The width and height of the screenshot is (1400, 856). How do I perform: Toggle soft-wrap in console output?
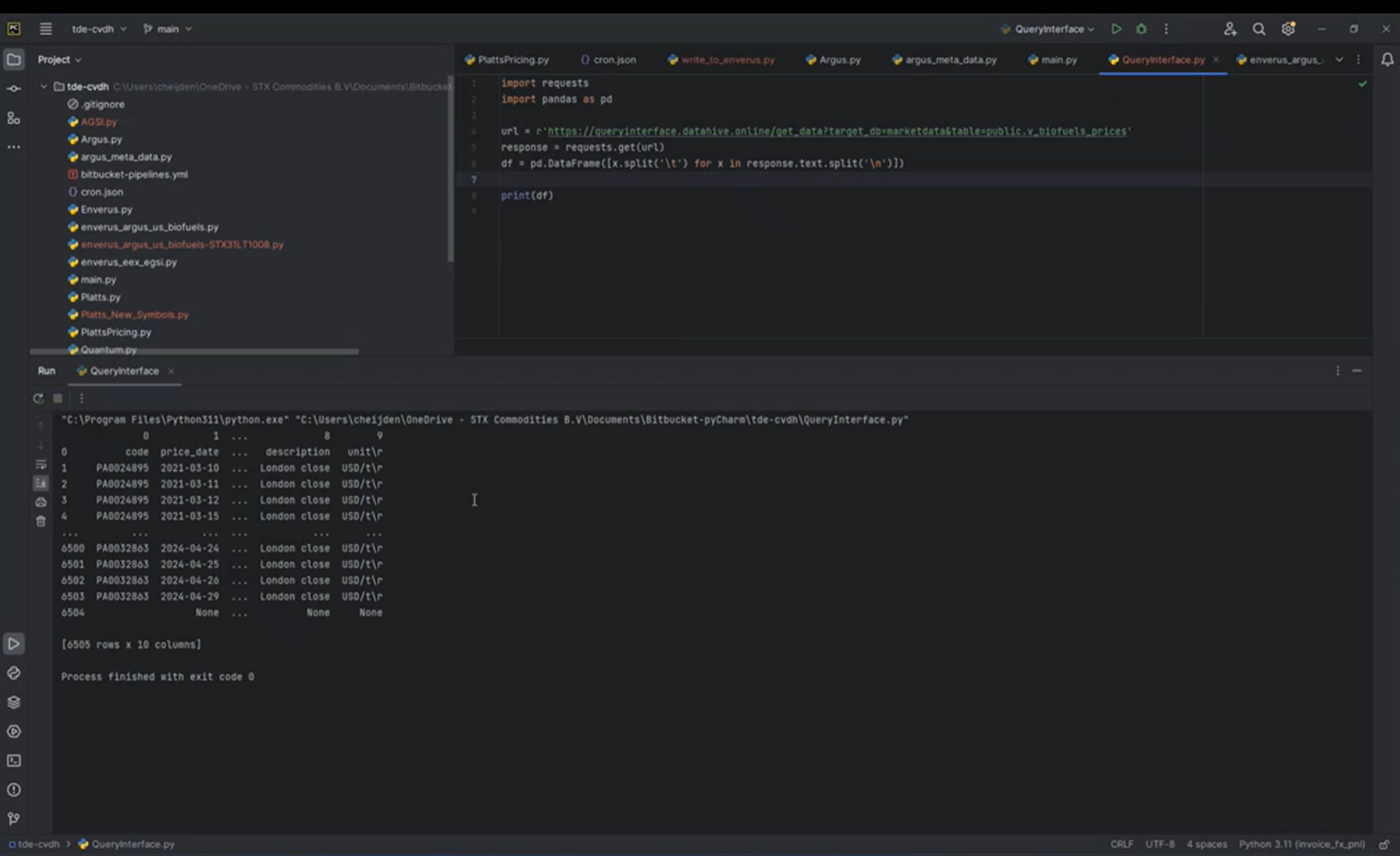pyautogui.click(x=40, y=465)
